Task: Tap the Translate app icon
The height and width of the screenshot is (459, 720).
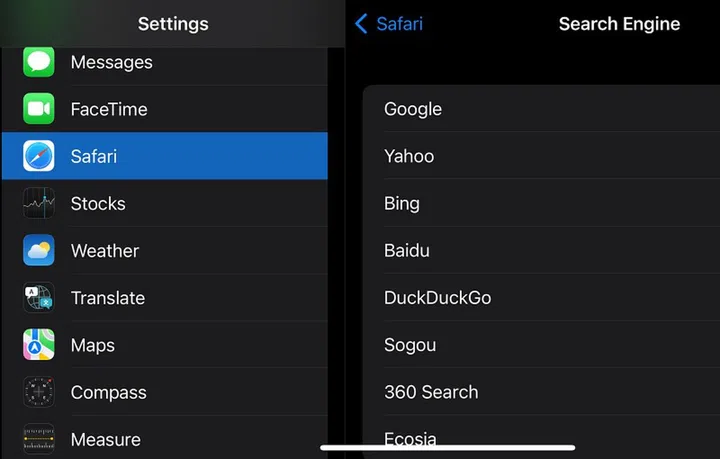Action: click(39, 298)
